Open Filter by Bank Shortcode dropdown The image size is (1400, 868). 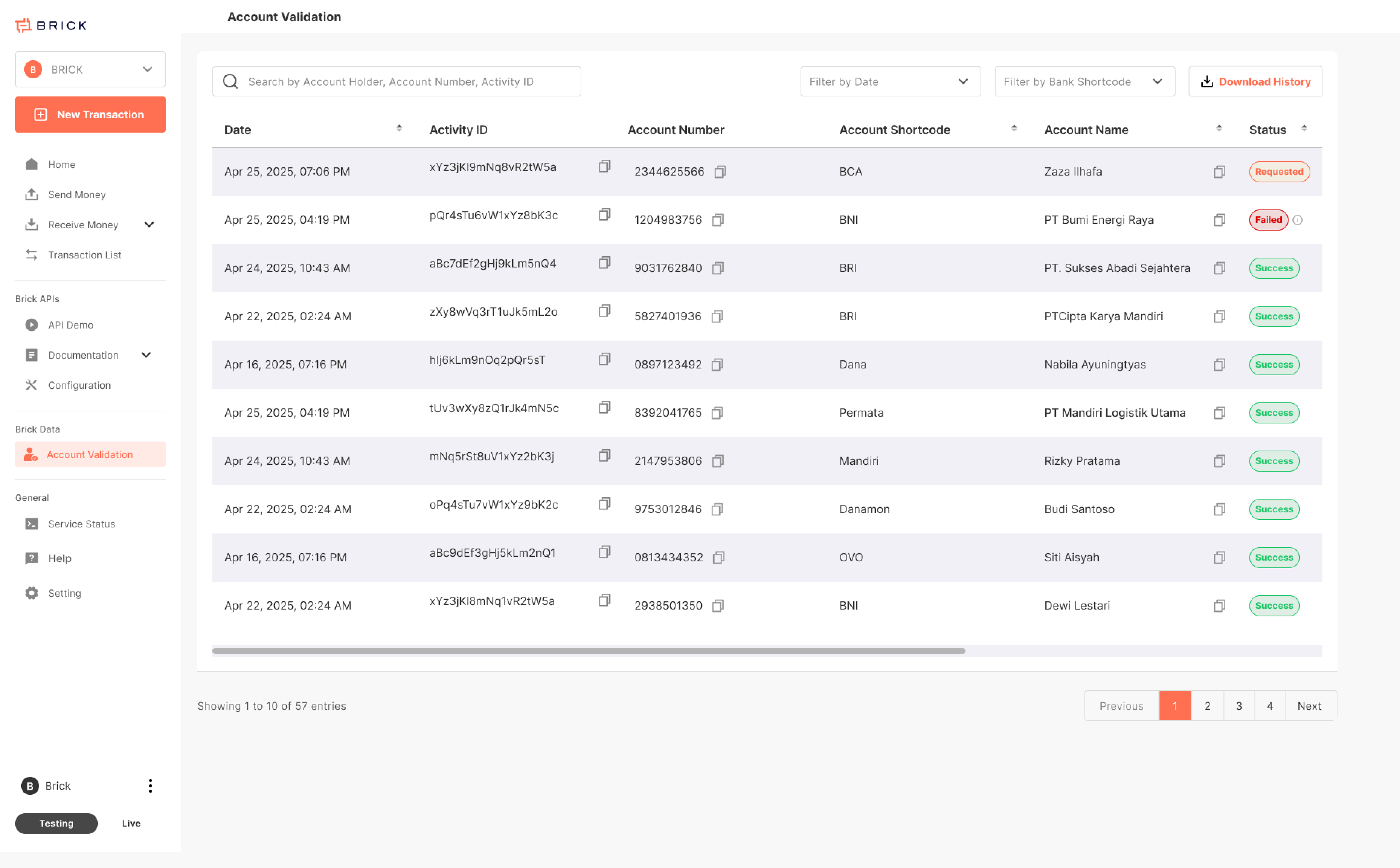click(1084, 81)
